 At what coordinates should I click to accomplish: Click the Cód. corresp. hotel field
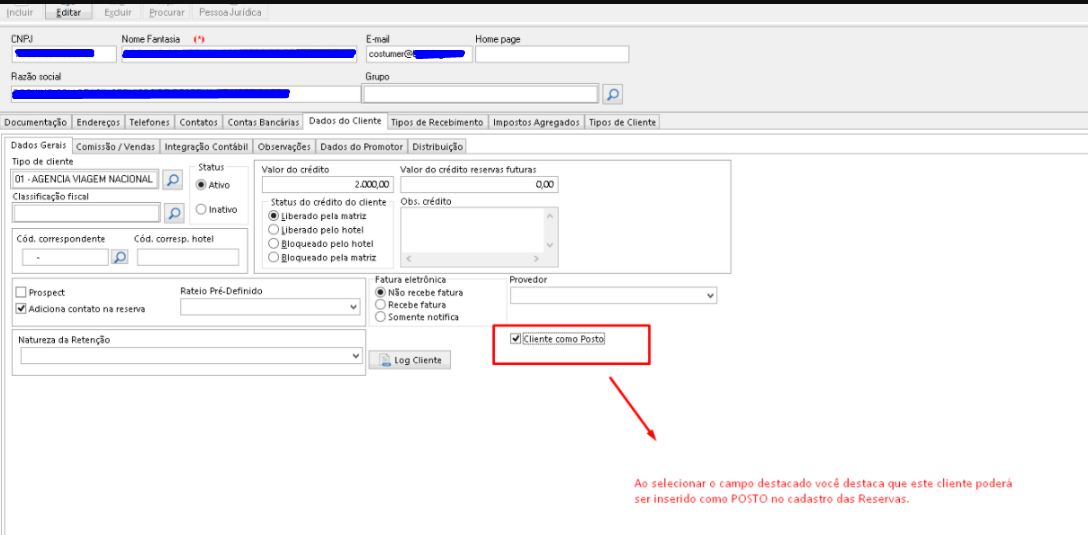pos(188,257)
